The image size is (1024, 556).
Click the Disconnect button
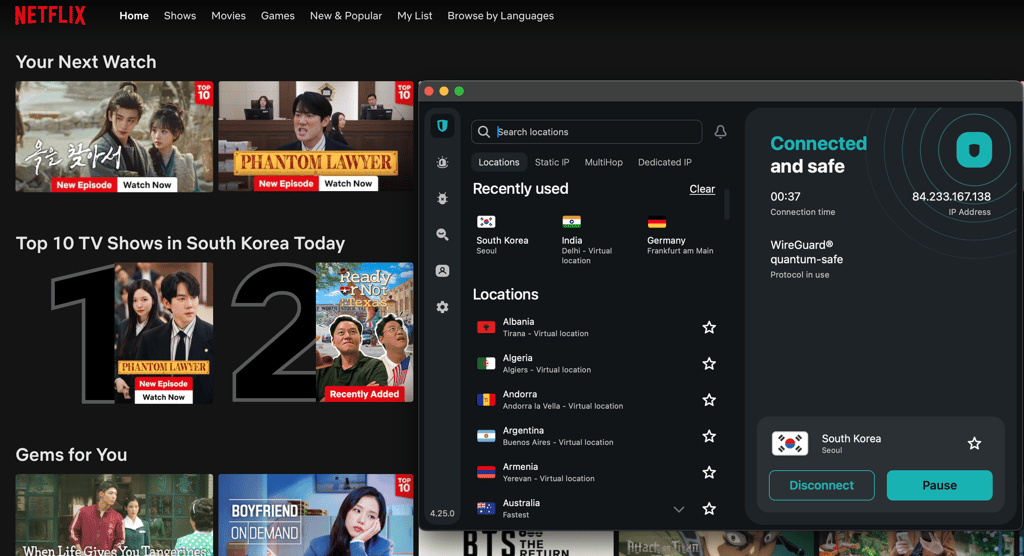click(x=822, y=485)
